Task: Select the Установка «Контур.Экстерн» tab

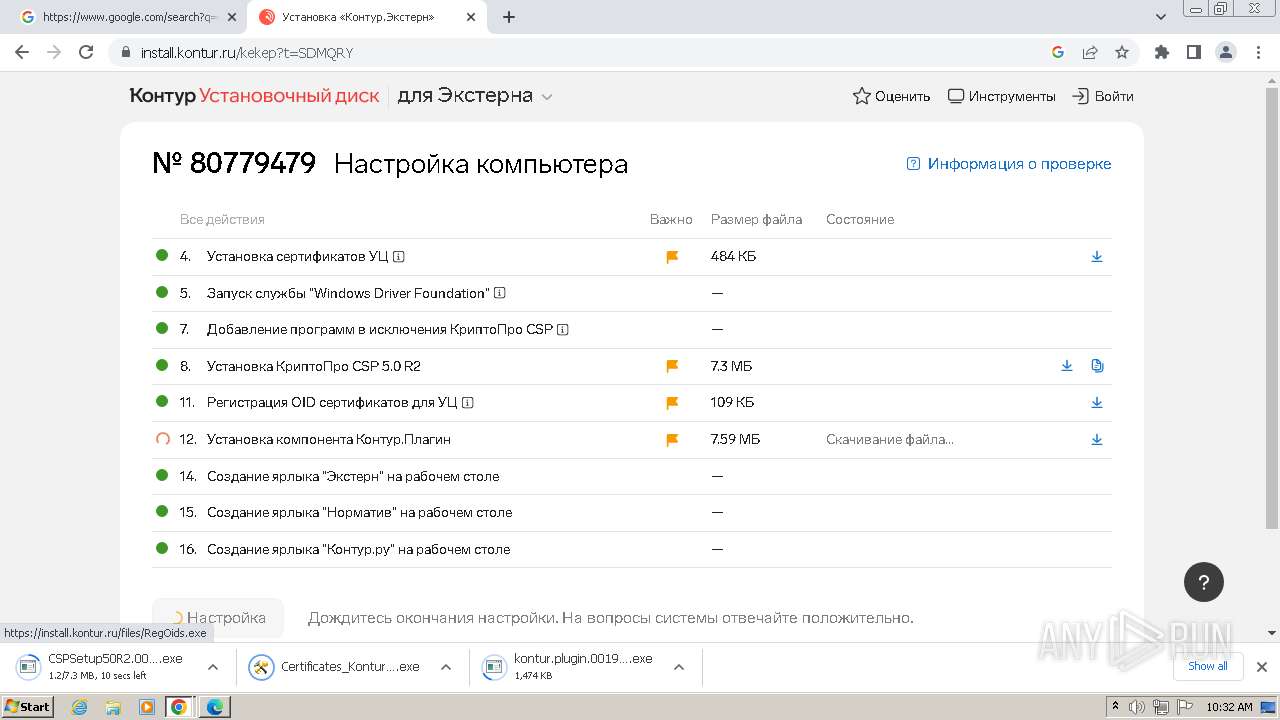Action: coord(368,17)
